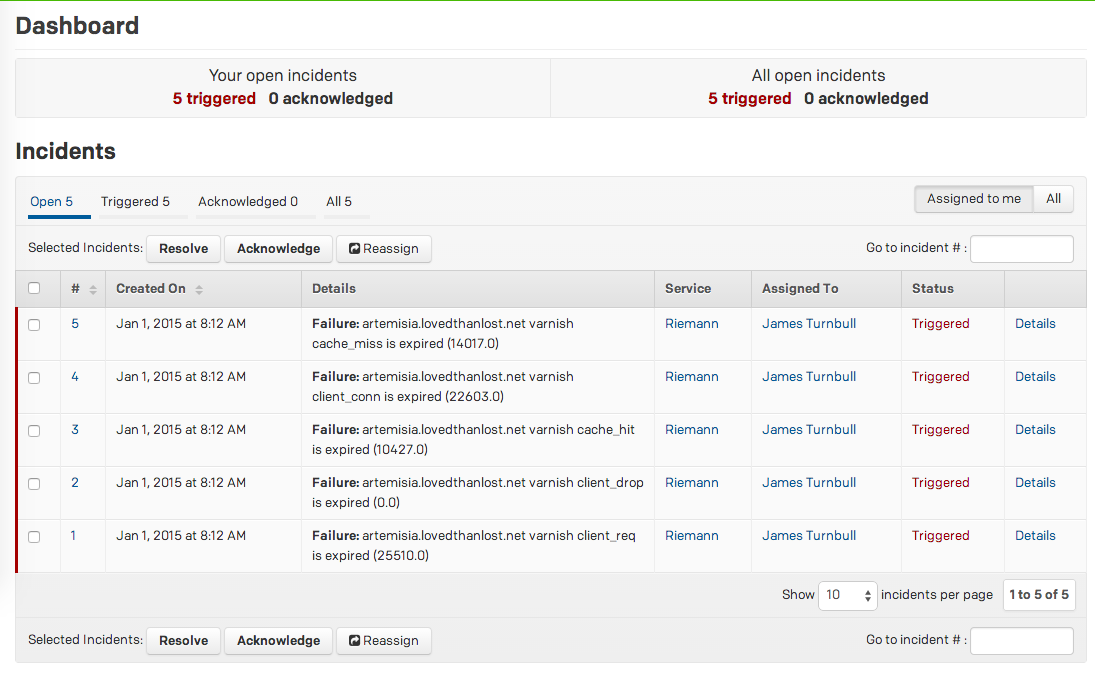Open Details link for client_req incident
The width and height of the screenshot is (1095, 677).
pos(1035,537)
